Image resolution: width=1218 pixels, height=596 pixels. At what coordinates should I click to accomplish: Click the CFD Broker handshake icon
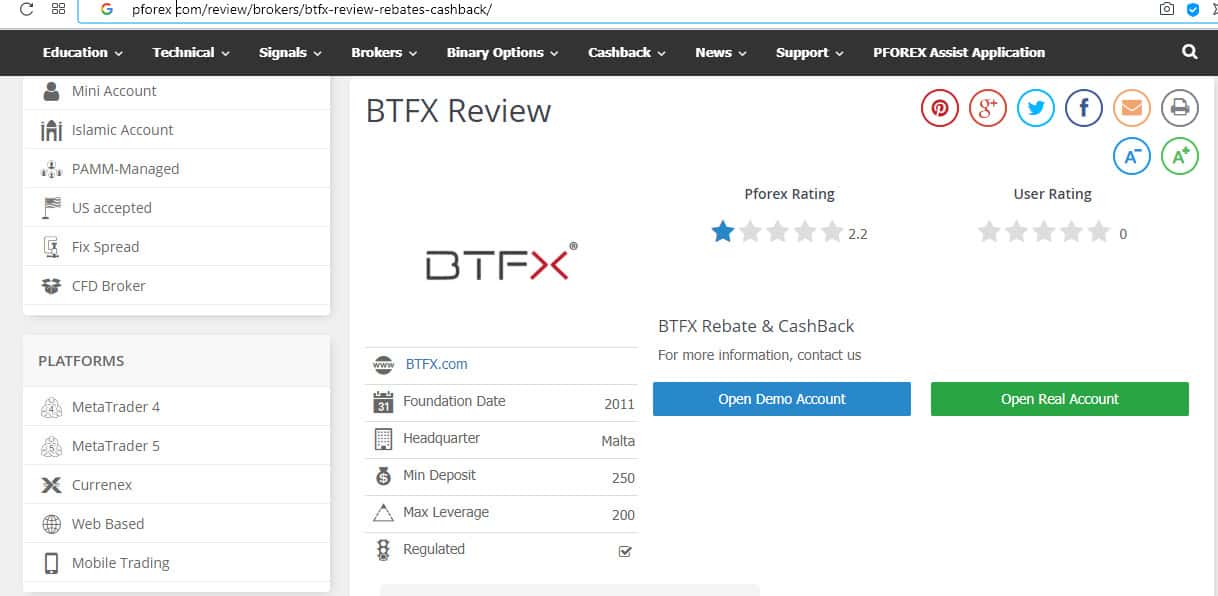(x=51, y=286)
